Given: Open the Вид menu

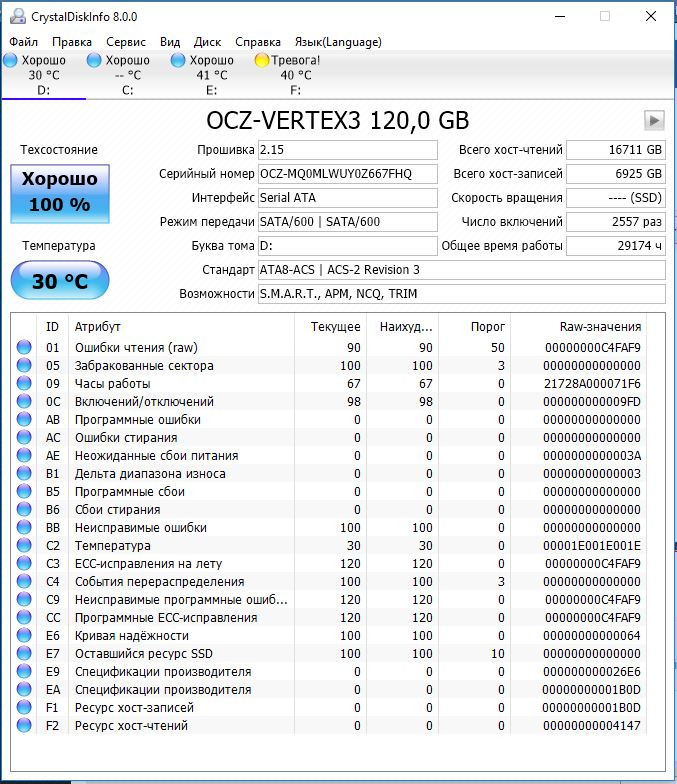Looking at the screenshot, I should pyautogui.click(x=170, y=42).
